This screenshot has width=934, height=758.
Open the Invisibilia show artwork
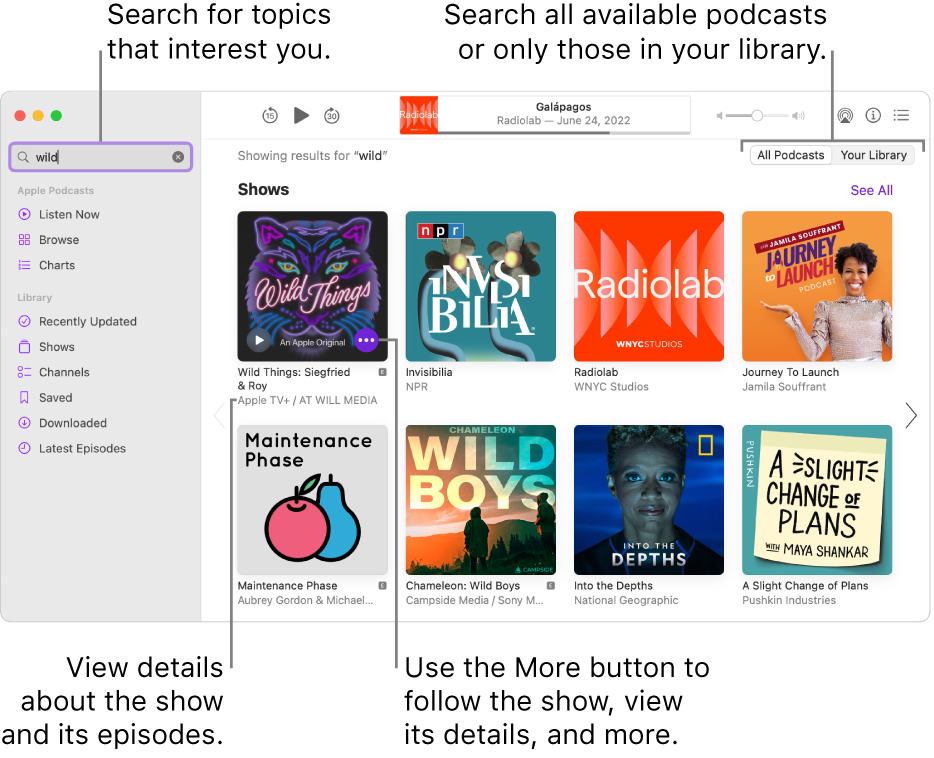[481, 286]
